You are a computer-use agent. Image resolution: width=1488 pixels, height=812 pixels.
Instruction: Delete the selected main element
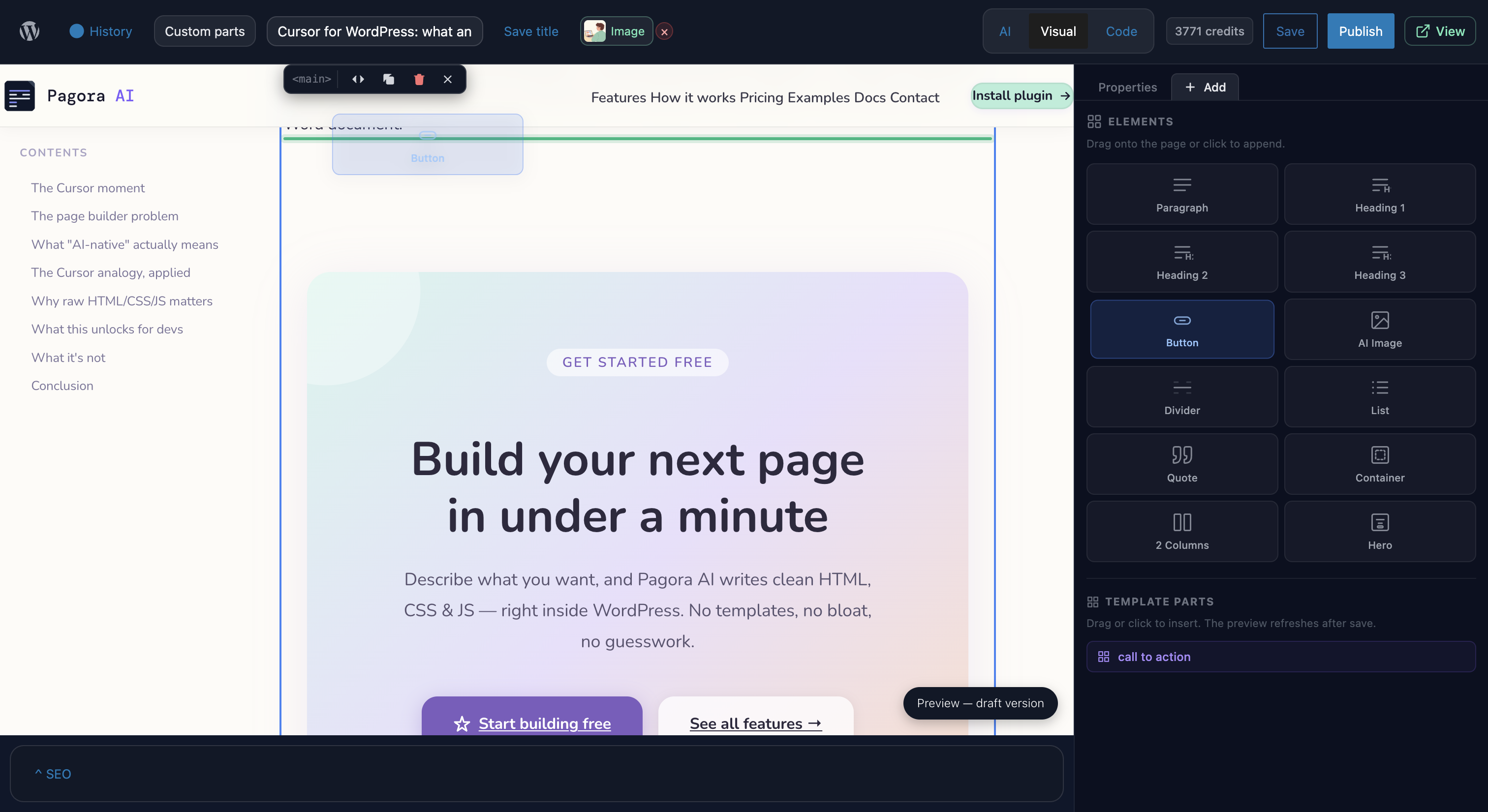tap(419, 79)
